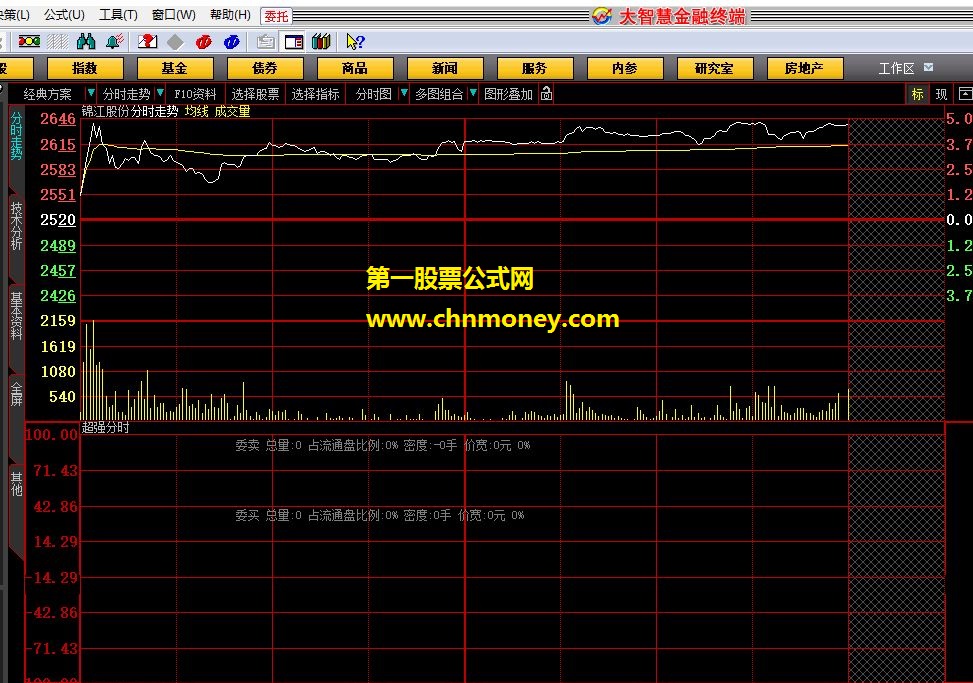Click the 图形叠加 button

click(508, 94)
